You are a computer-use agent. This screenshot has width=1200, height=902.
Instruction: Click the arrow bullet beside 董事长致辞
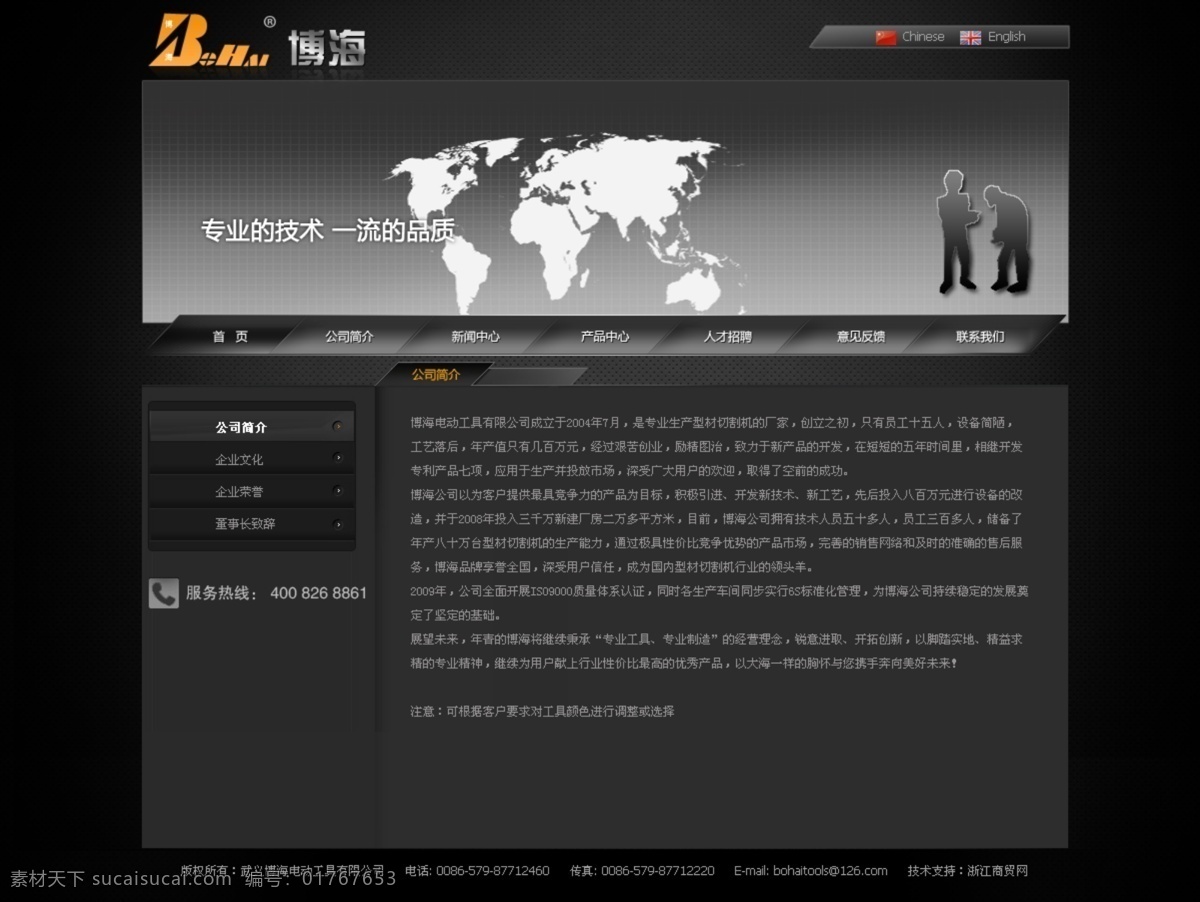pos(338,523)
